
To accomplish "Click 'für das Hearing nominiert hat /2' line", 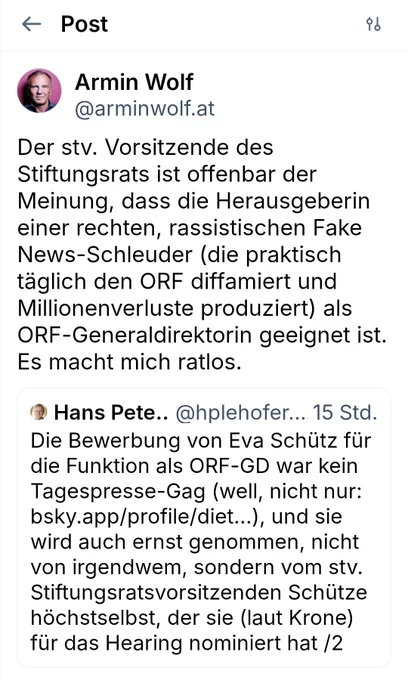I will pyautogui.click(x=186, y=644).
